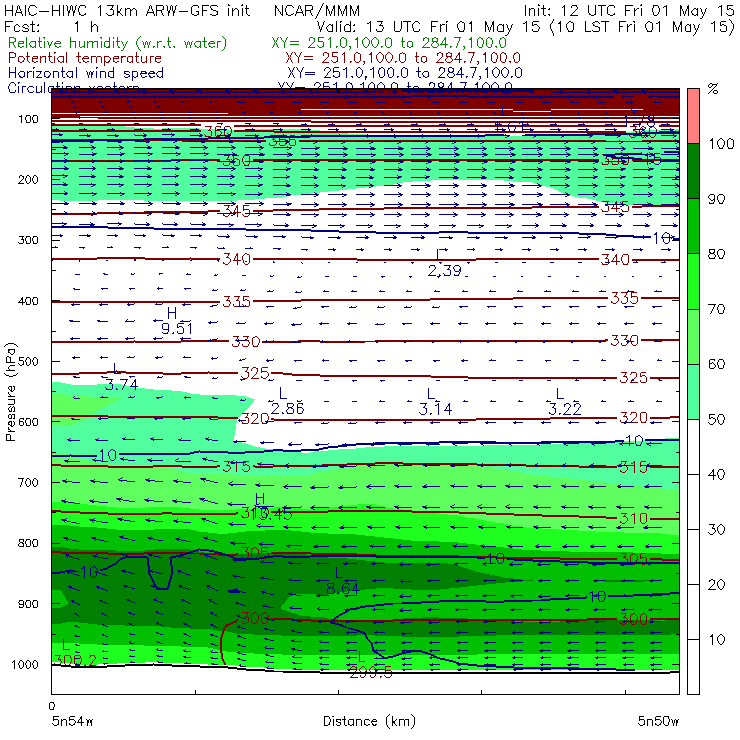Screen dimensions: 740x740
Task: Click the aqua-green colorbar segment between 50 and 60
Action: tap(693, 392)
